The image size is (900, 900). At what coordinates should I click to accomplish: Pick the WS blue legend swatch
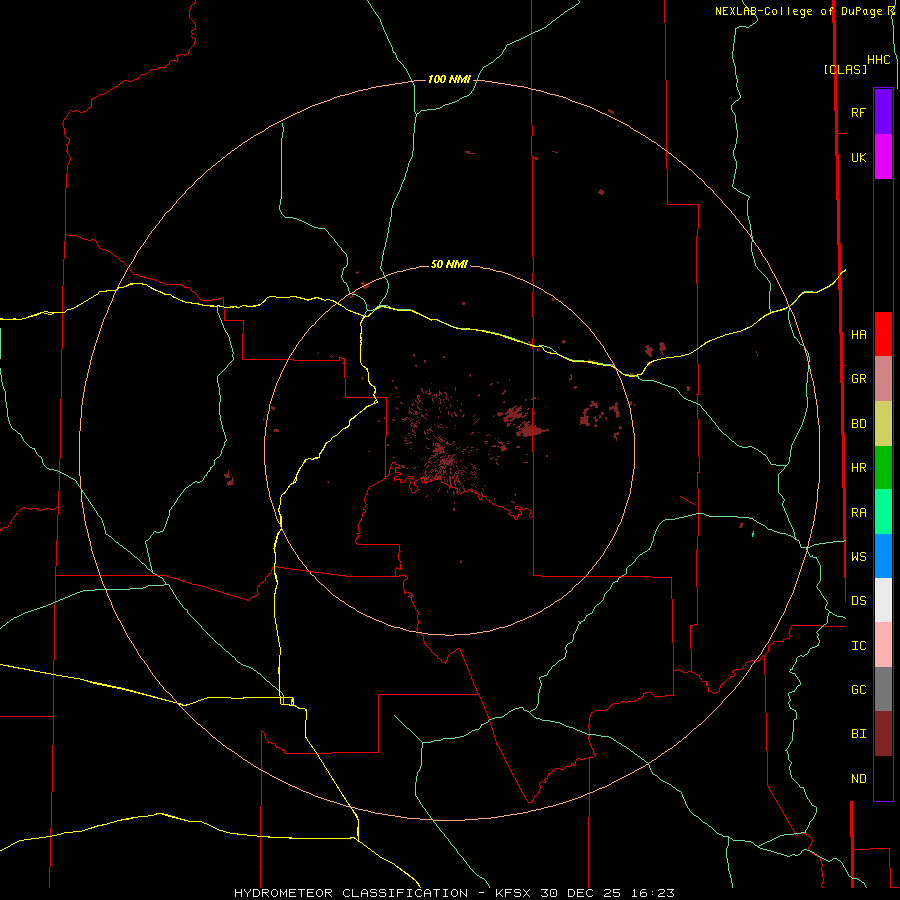click(x=883, y=556)
